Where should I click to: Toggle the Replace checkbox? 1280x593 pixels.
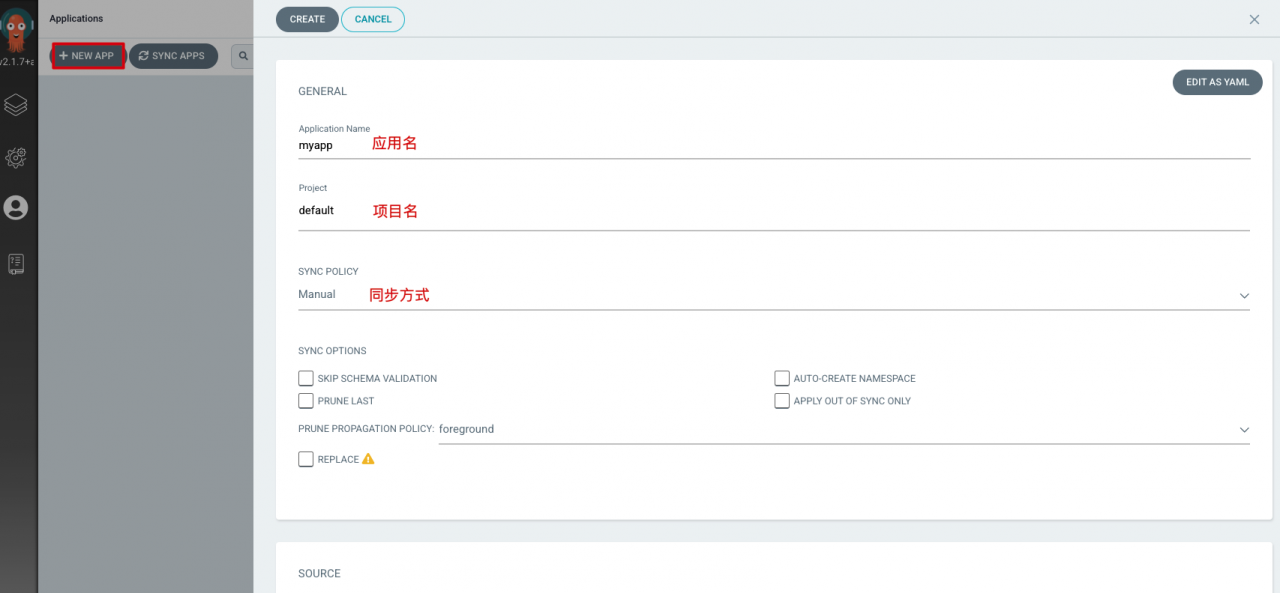306,459
